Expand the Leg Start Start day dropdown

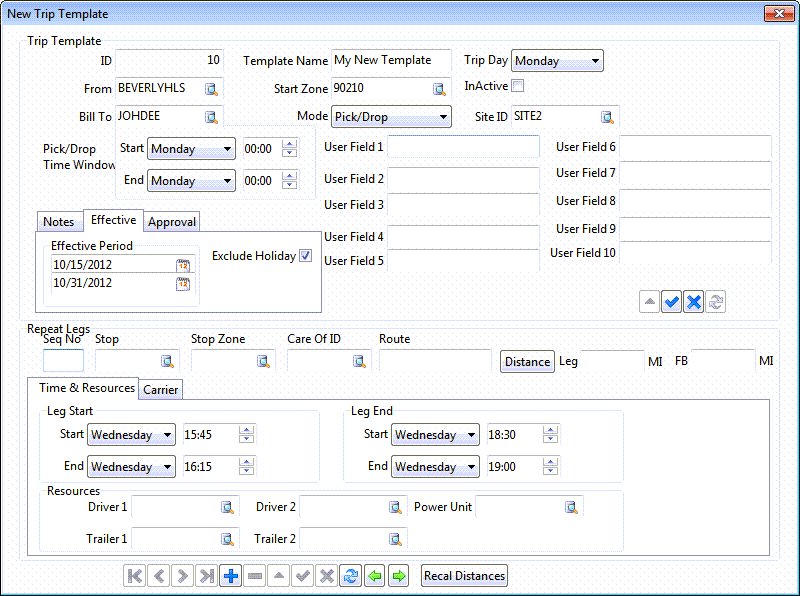coord(166,435)
